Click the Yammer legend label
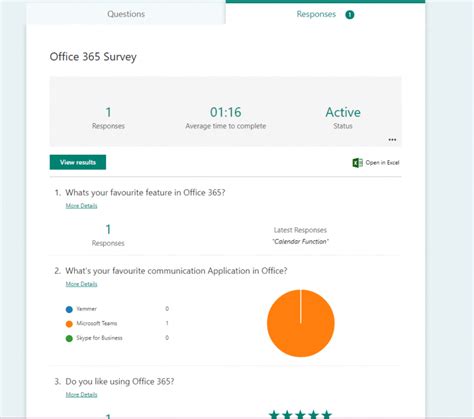The image size is (474, 419). tap(86, 309)
